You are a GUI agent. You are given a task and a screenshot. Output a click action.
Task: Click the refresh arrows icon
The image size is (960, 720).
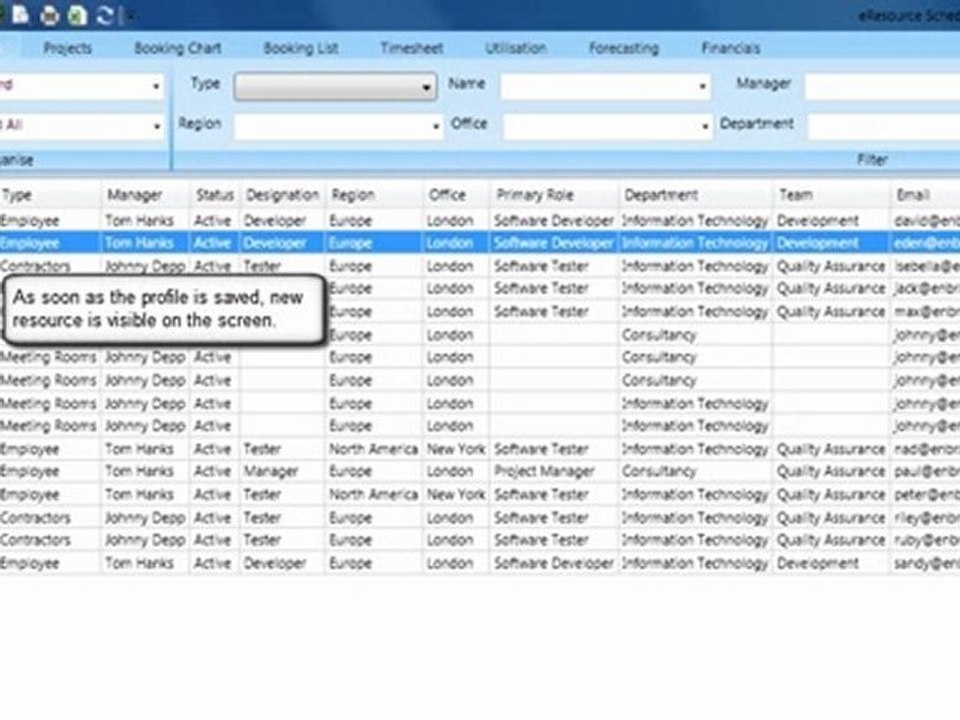105,15
